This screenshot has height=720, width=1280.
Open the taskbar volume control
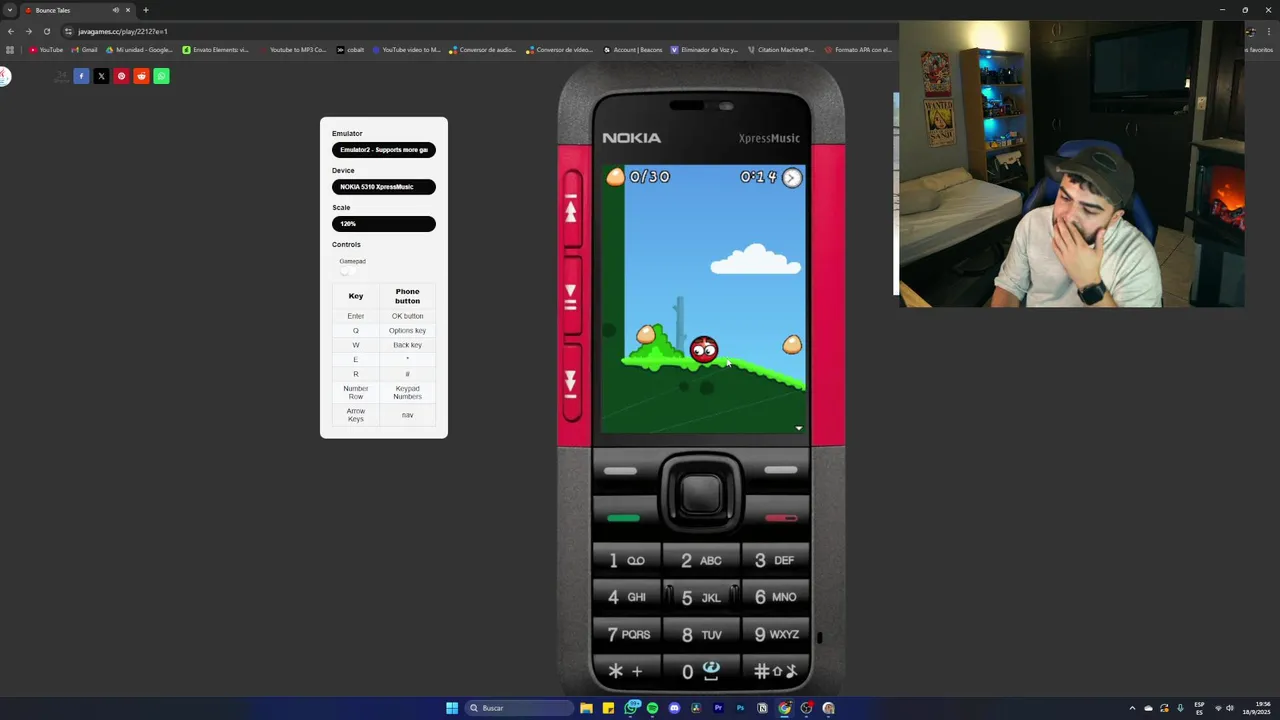tap(1229, 708)
